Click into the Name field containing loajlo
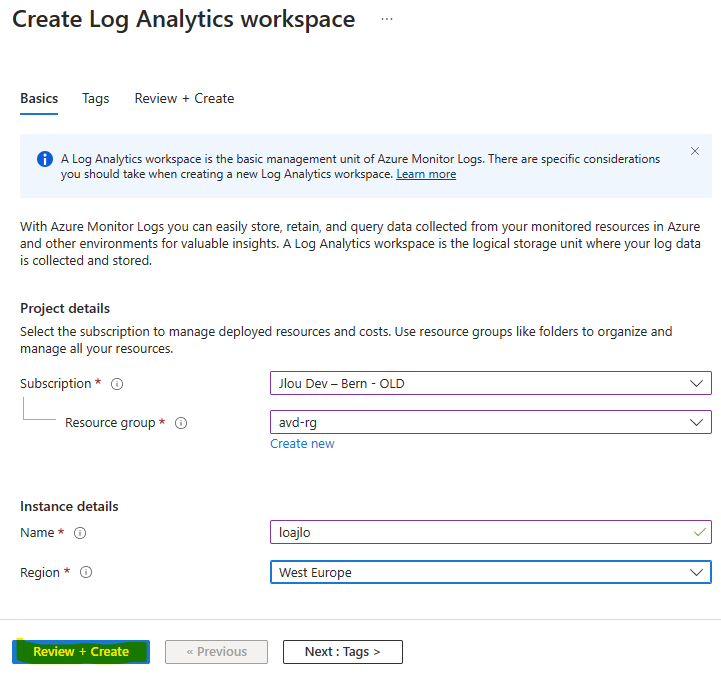Screen dimensions: 721x680 coord(480,533)
